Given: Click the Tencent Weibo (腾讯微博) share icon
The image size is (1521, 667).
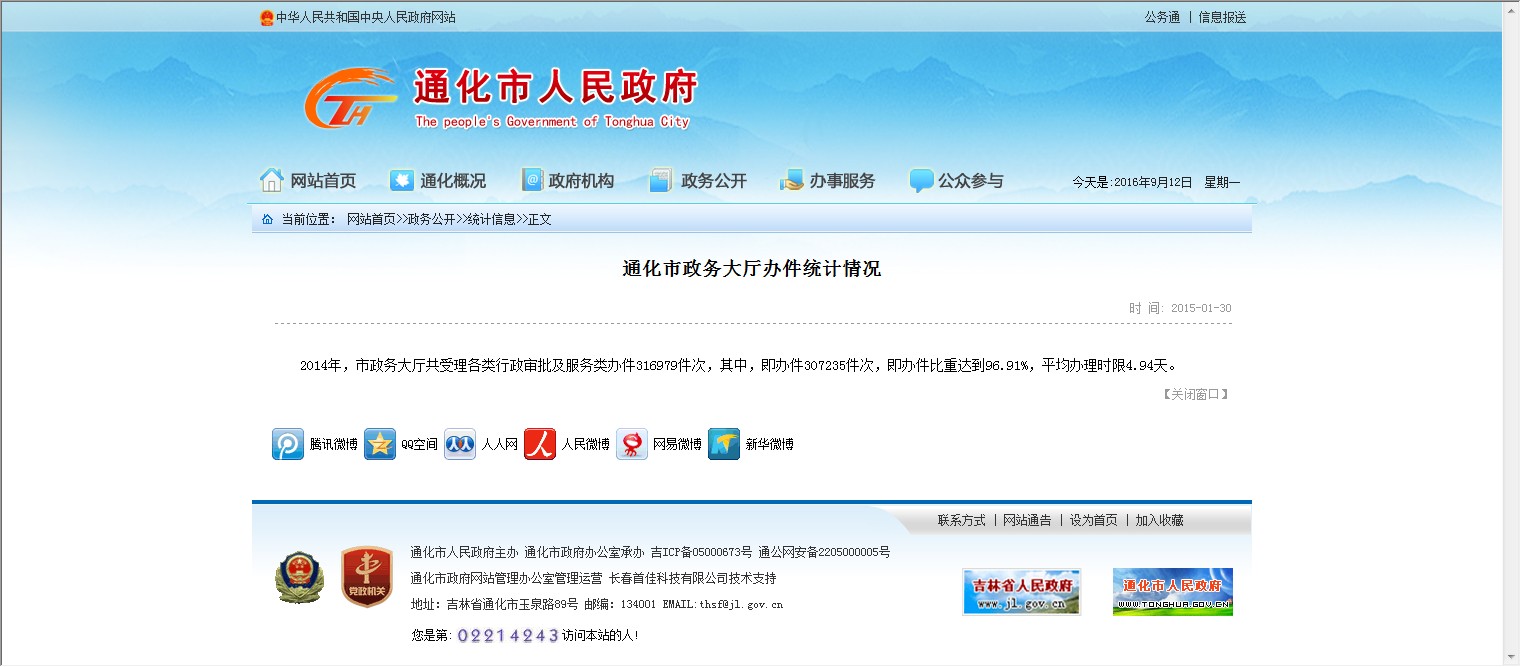Looking at the screenshot, I should click(x=288, y=444).
